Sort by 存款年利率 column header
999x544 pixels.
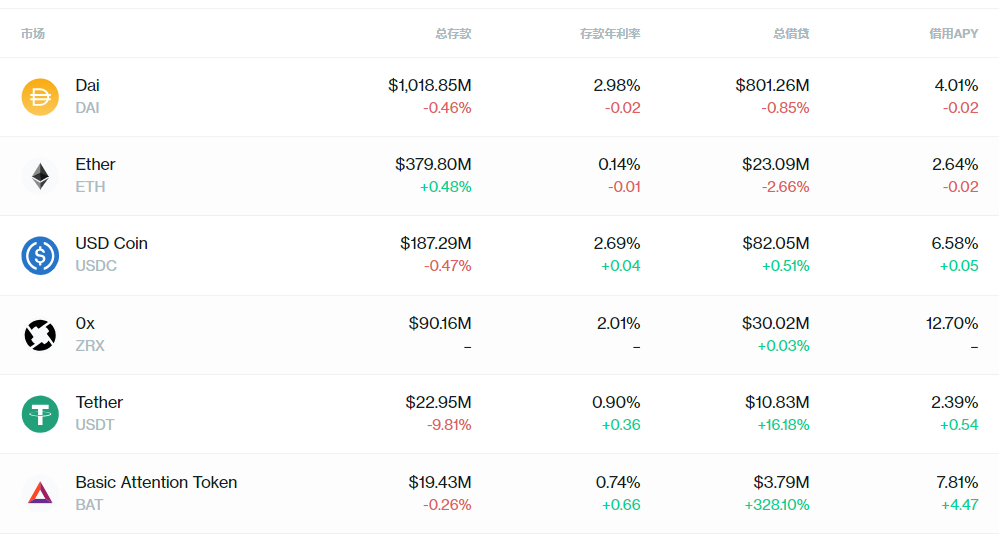pyautogui.click(x=610, y=34)
